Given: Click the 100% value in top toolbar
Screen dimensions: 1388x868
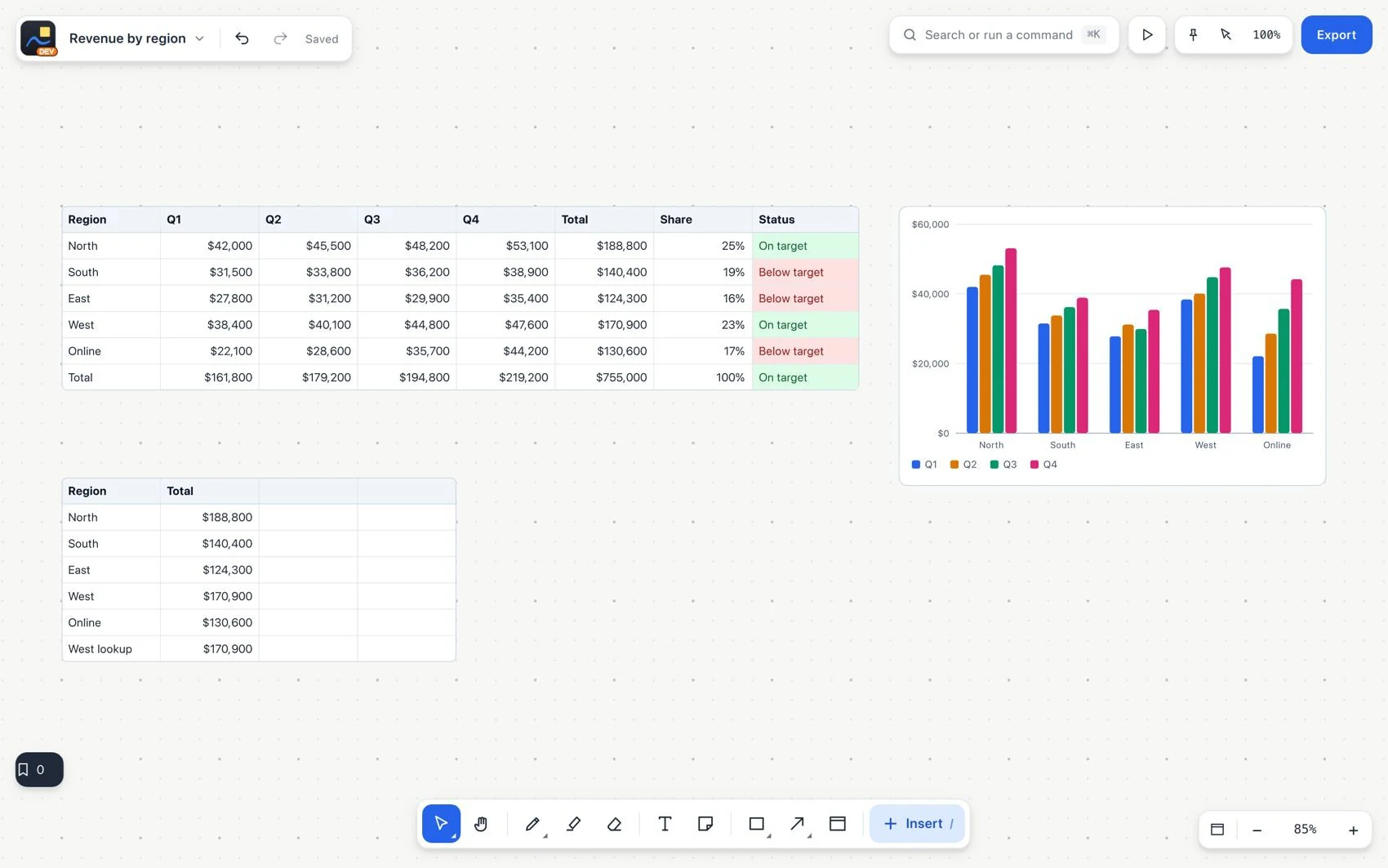Looking at the screenshot, I should [x=1266, y=34].
